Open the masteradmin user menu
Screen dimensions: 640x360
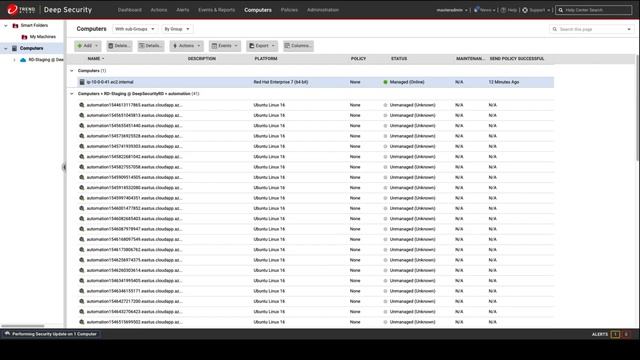452,10
